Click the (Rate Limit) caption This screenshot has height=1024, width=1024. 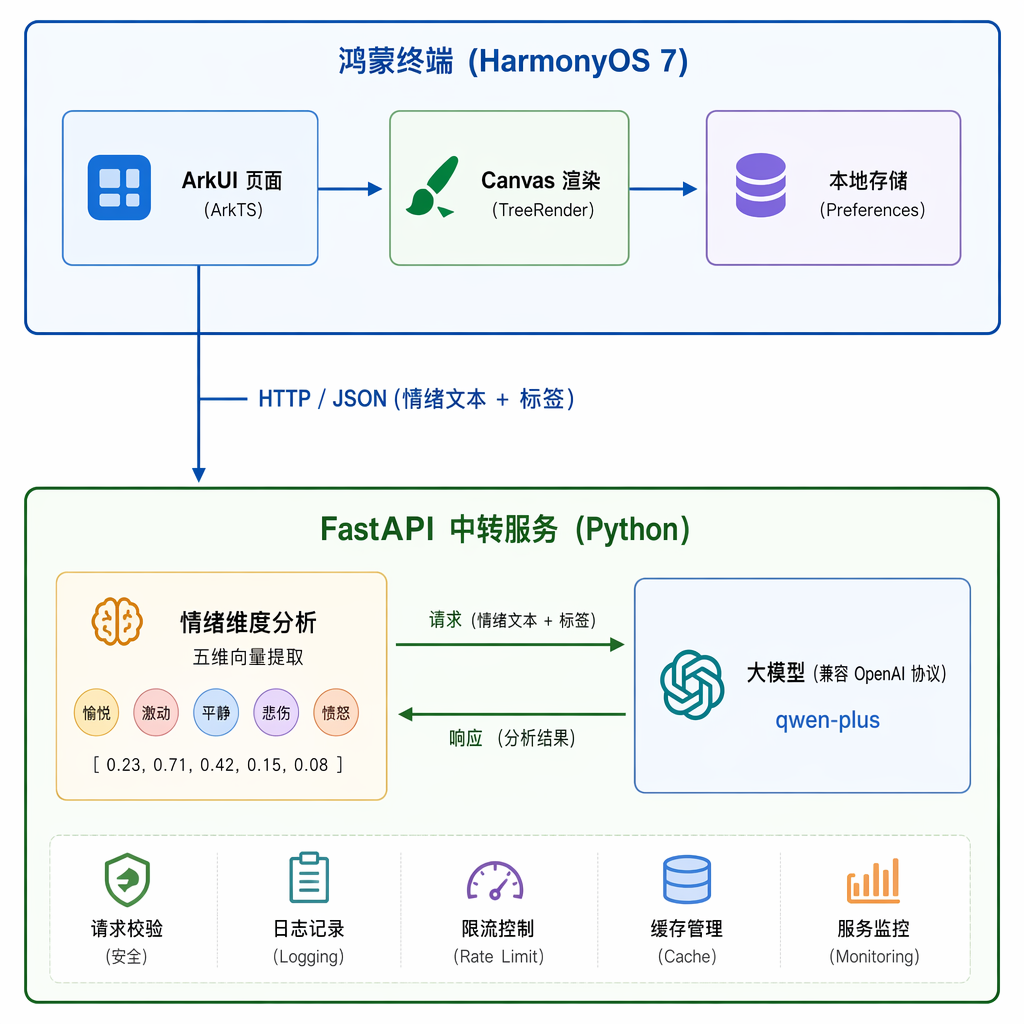coord(498,957)
